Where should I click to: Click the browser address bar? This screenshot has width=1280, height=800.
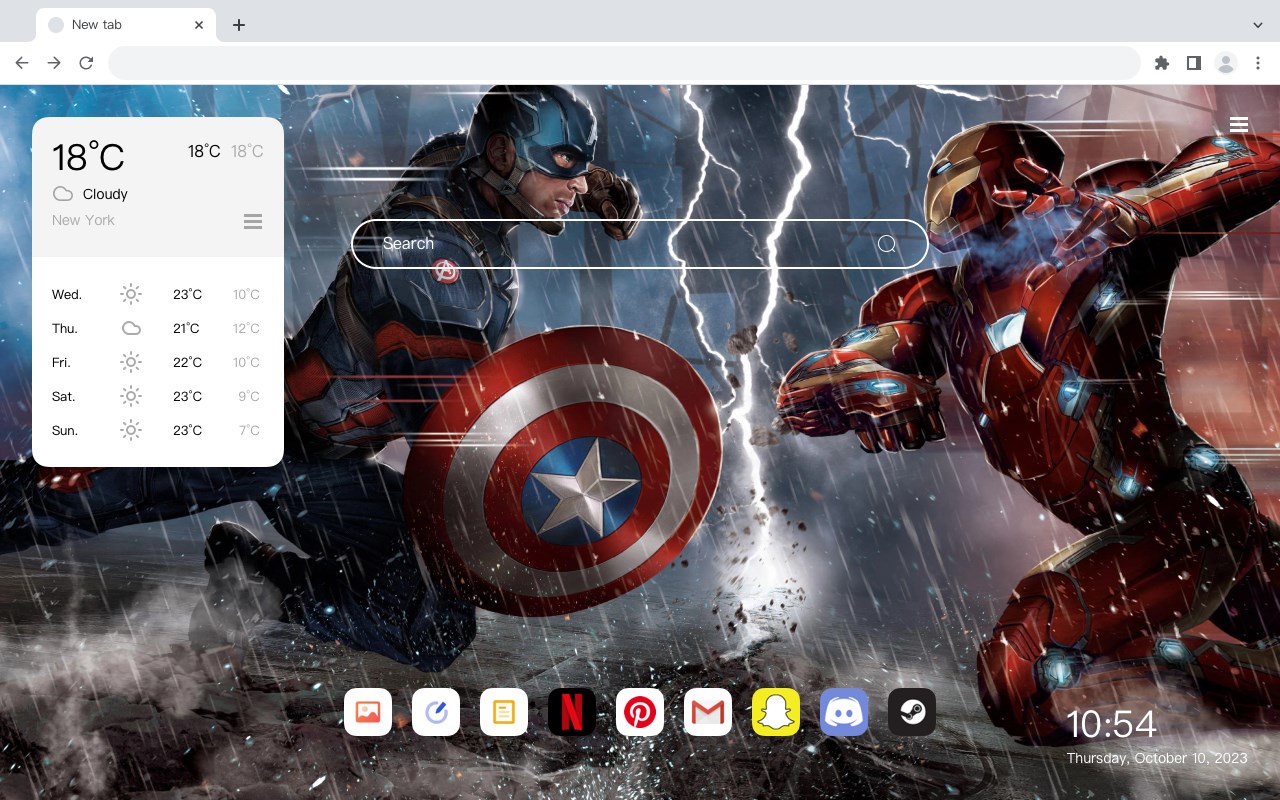tap(624, 63)
